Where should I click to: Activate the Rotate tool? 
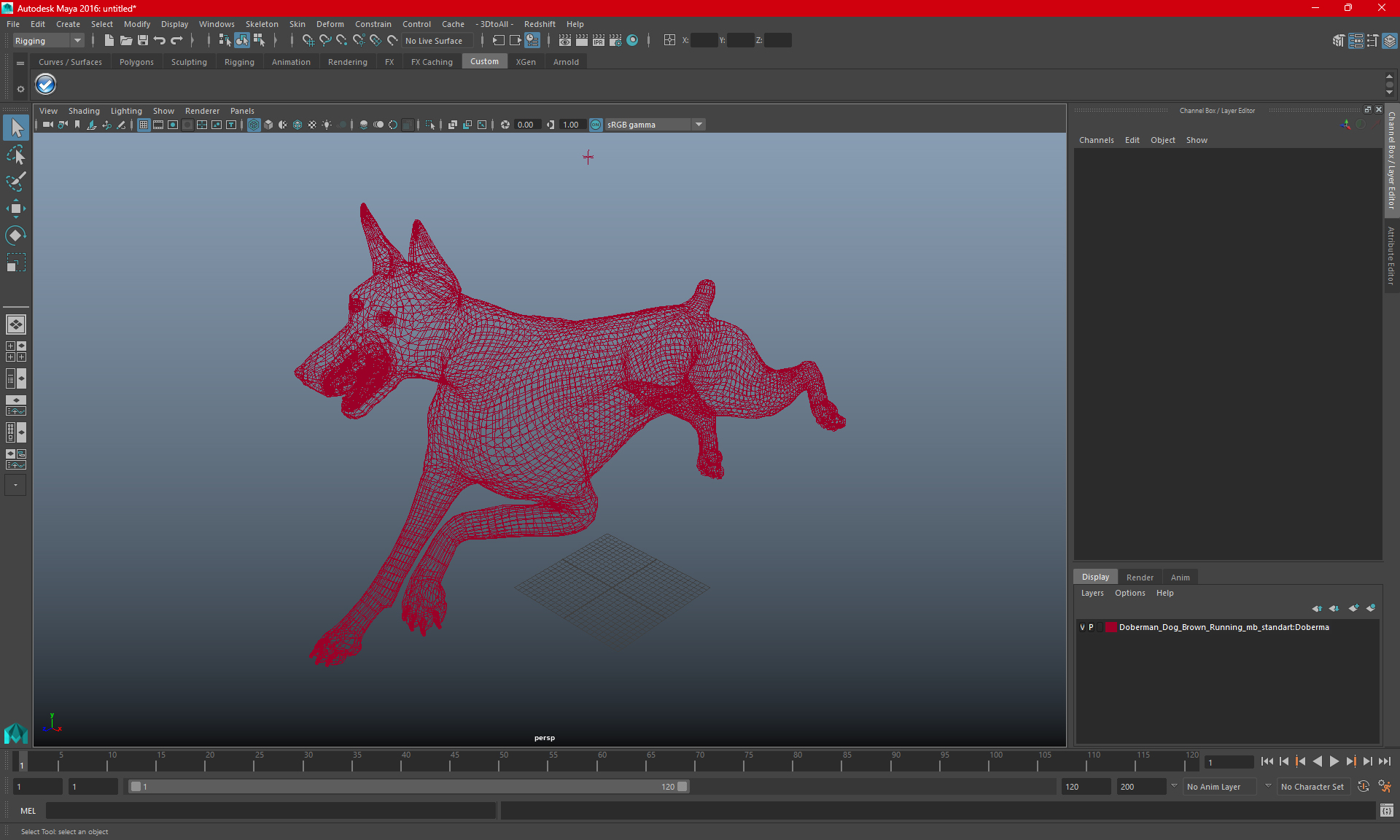(16, 235)
